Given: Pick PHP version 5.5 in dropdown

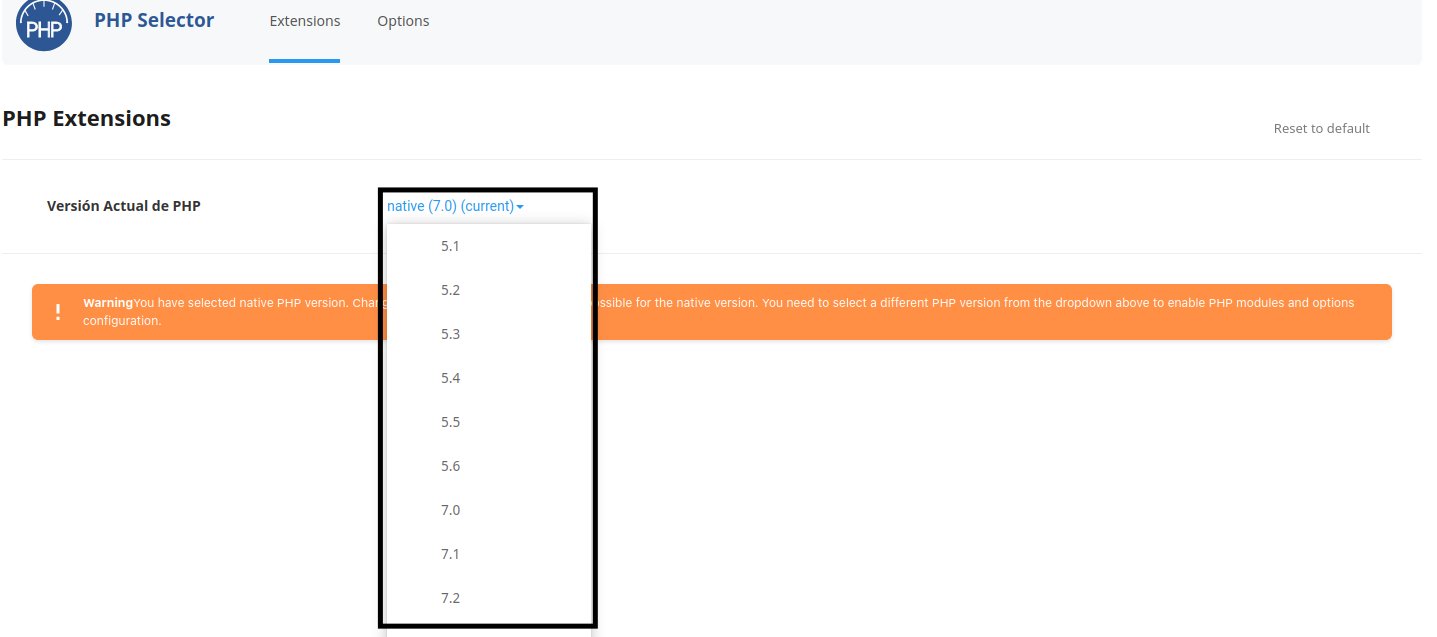Looking at the screenshot, I should [489, 422].
